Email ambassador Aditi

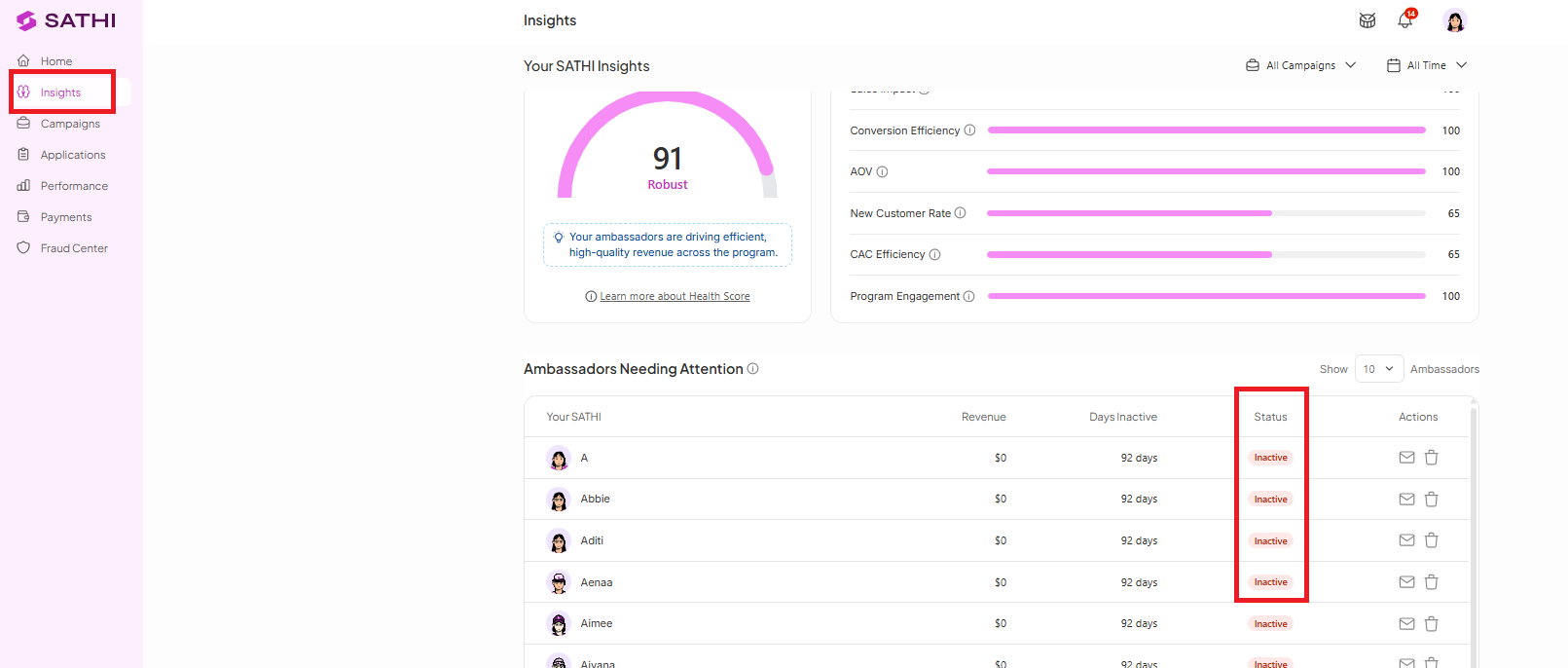[1406, 540]
